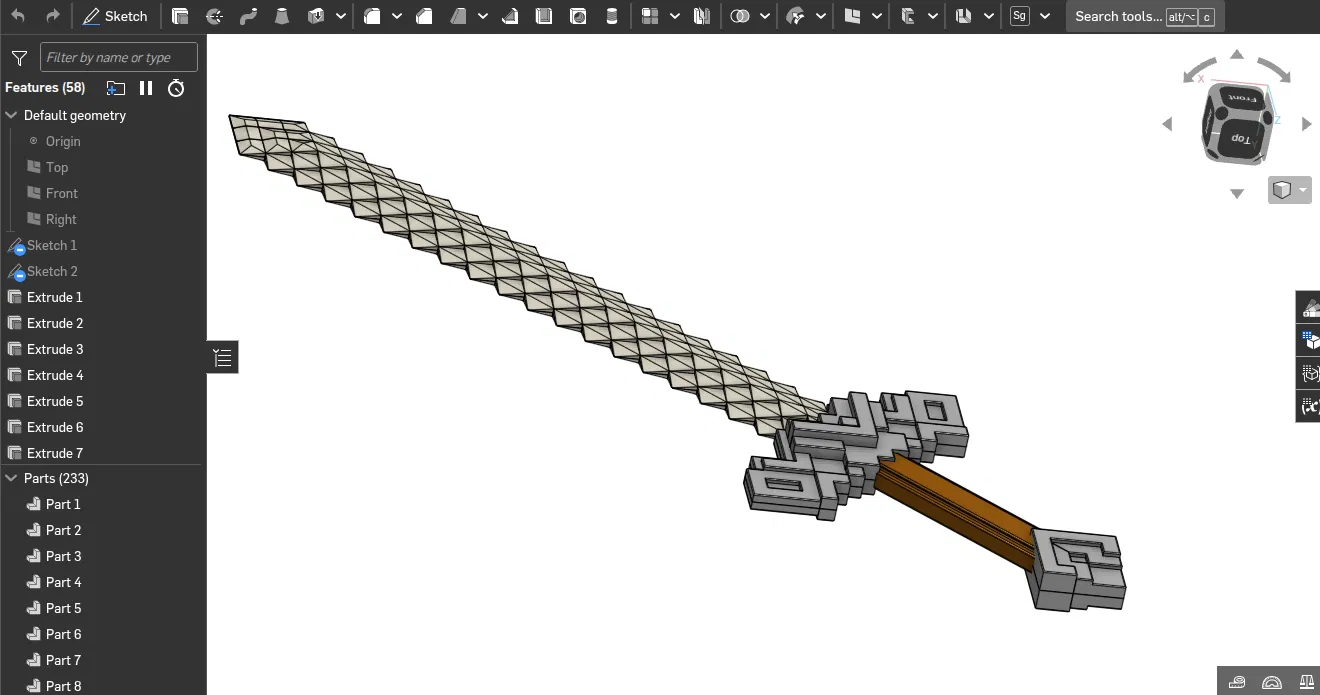The width and height of the screenshot is (1320, 695).
Task: Select the Draft tool
Action: click(458, 16)
